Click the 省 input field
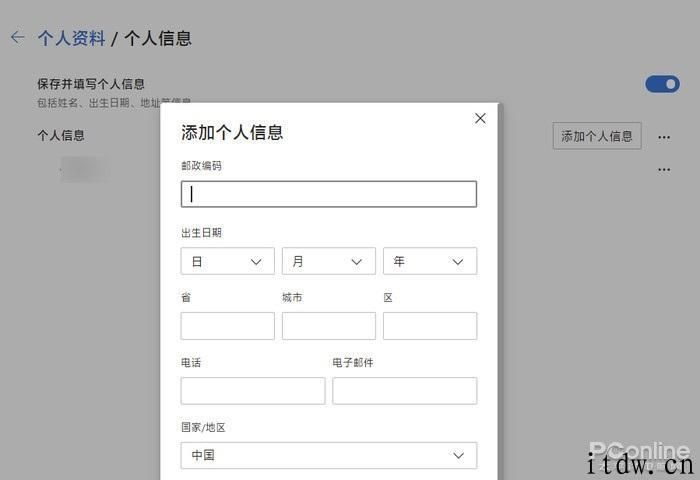The height and width of the screenshot is (480, 700). tap(228, 326)
